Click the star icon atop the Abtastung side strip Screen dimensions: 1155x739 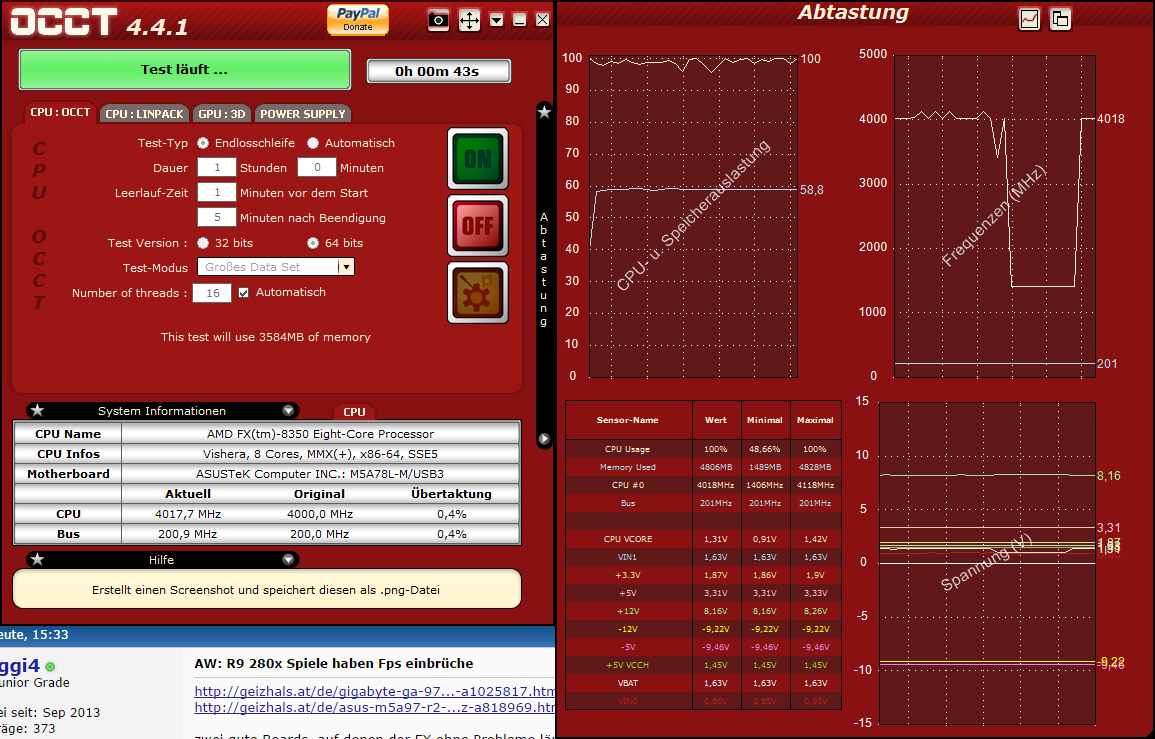click(544, 112)
